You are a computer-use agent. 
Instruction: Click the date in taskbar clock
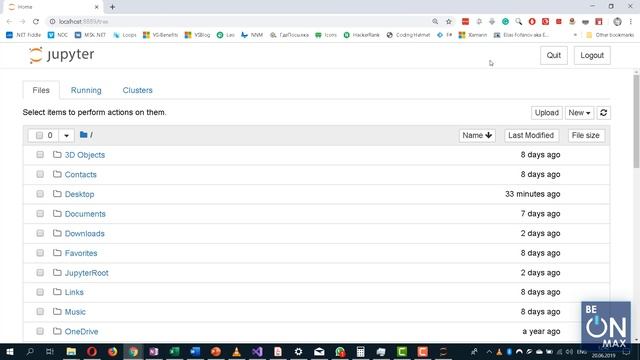(603, 356)
